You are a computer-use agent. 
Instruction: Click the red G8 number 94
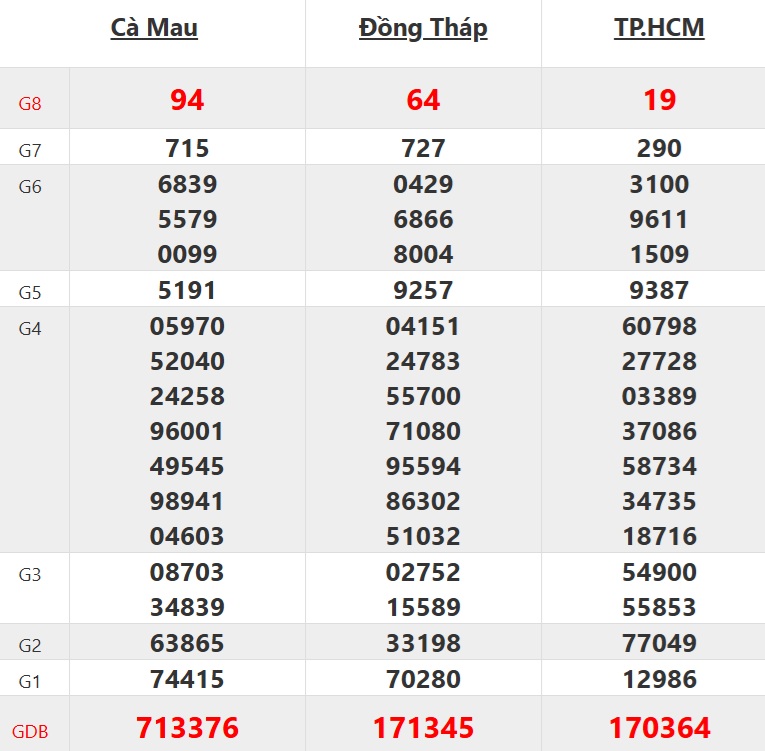[187, 100]
